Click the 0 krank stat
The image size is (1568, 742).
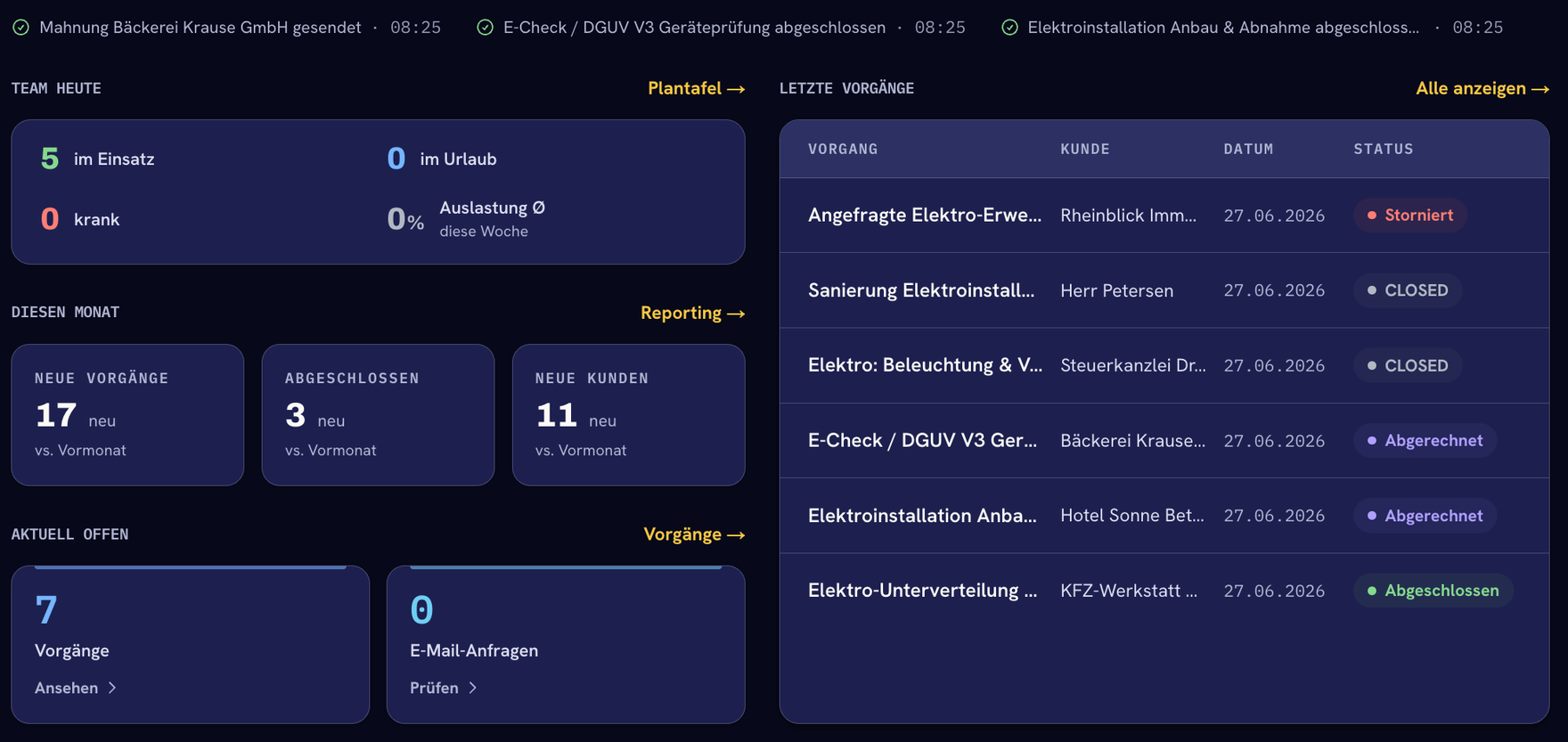coord(80,219)
